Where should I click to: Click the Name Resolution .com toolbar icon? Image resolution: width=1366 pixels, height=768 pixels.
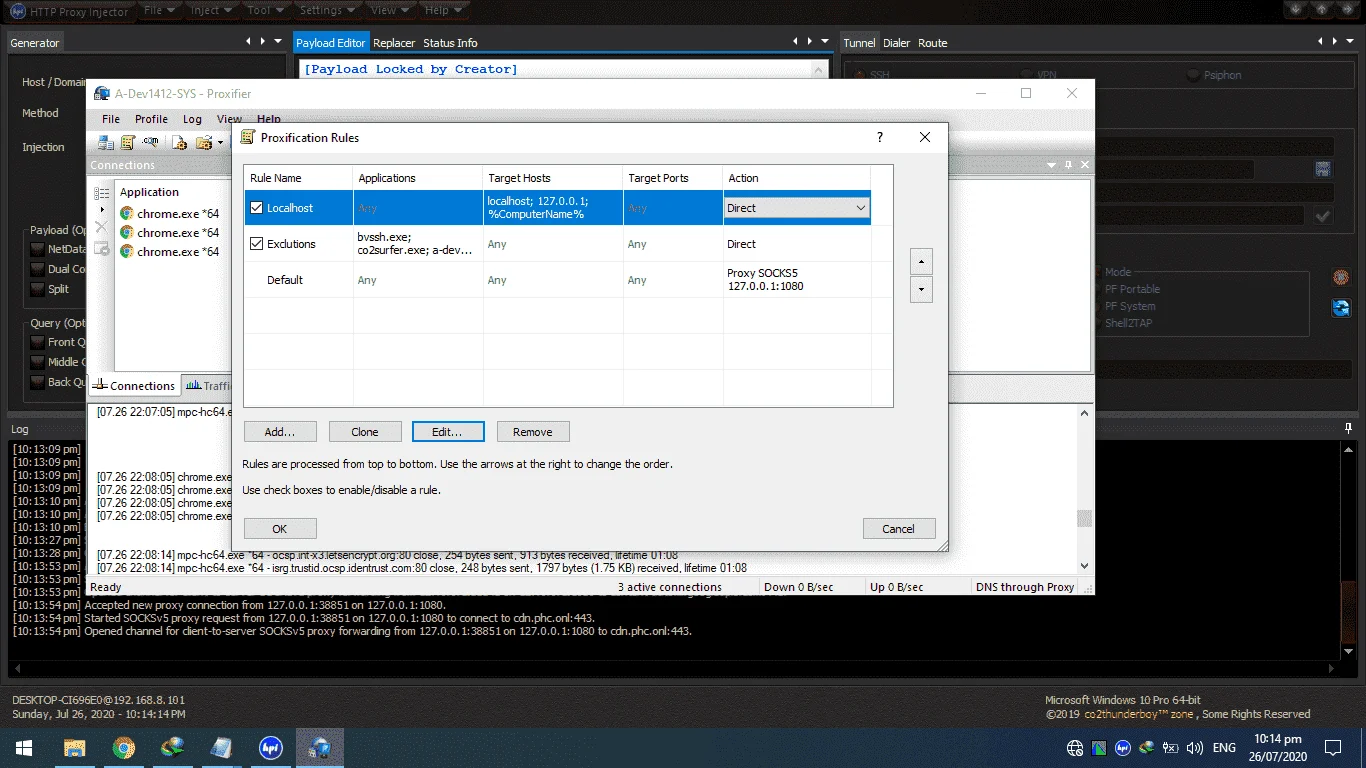(x=150, y=143)
